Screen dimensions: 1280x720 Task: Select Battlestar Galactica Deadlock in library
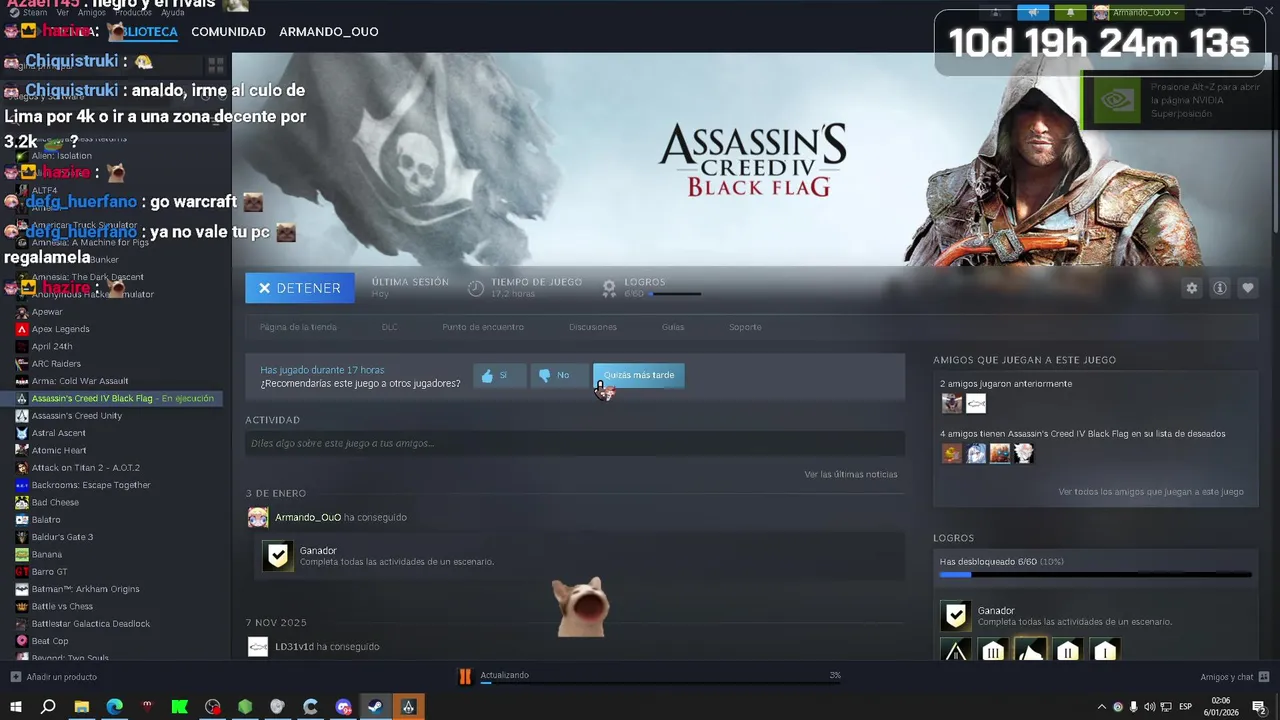click(90, 624)
